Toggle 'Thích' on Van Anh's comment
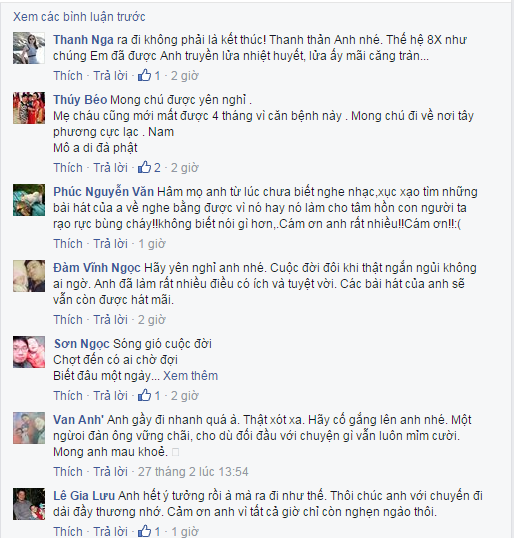 (68, 471)
